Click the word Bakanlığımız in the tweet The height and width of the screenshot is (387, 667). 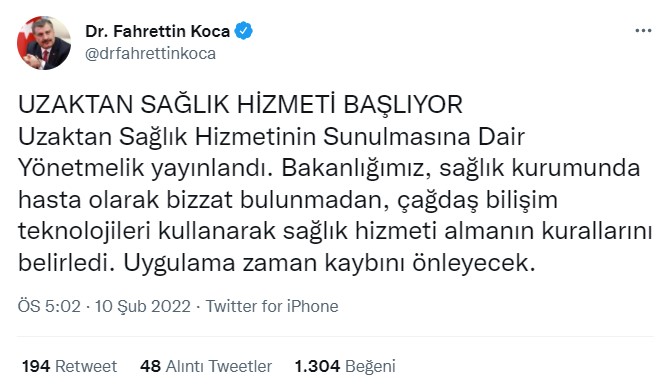pyautogui.click(x=356, y=168)
